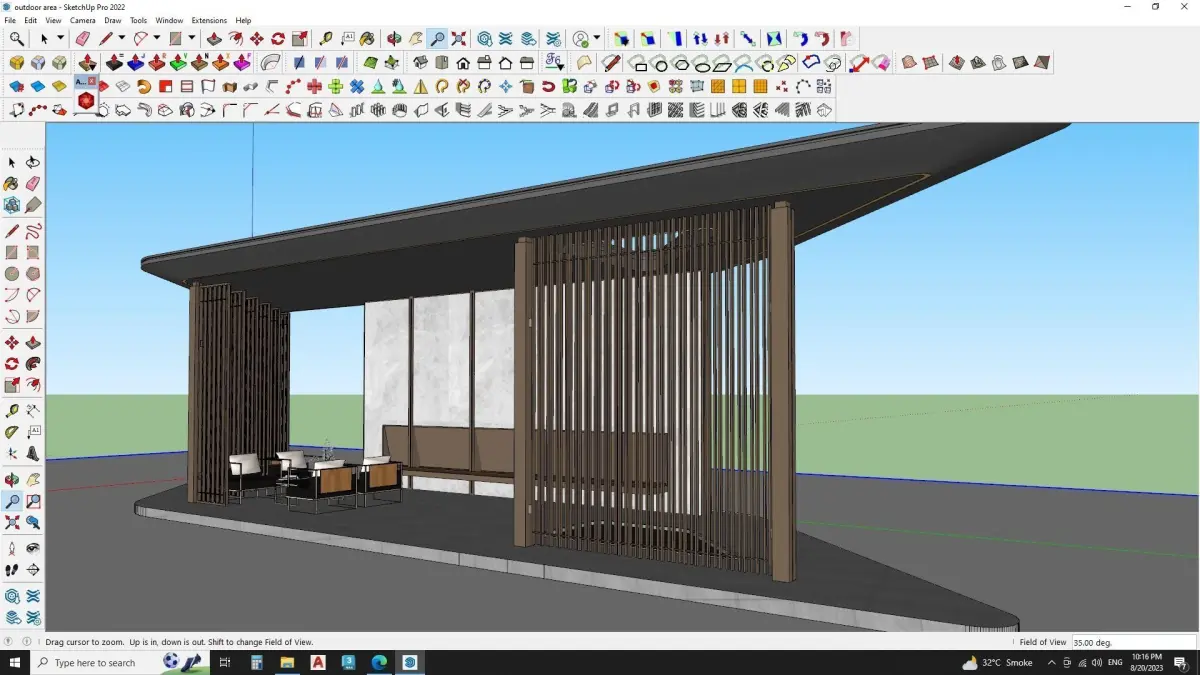Image resolution: width=1200 pixels, height=675 pixels.
Task: Pick the Rectangle tool in left toolbar
Action: 12,252
